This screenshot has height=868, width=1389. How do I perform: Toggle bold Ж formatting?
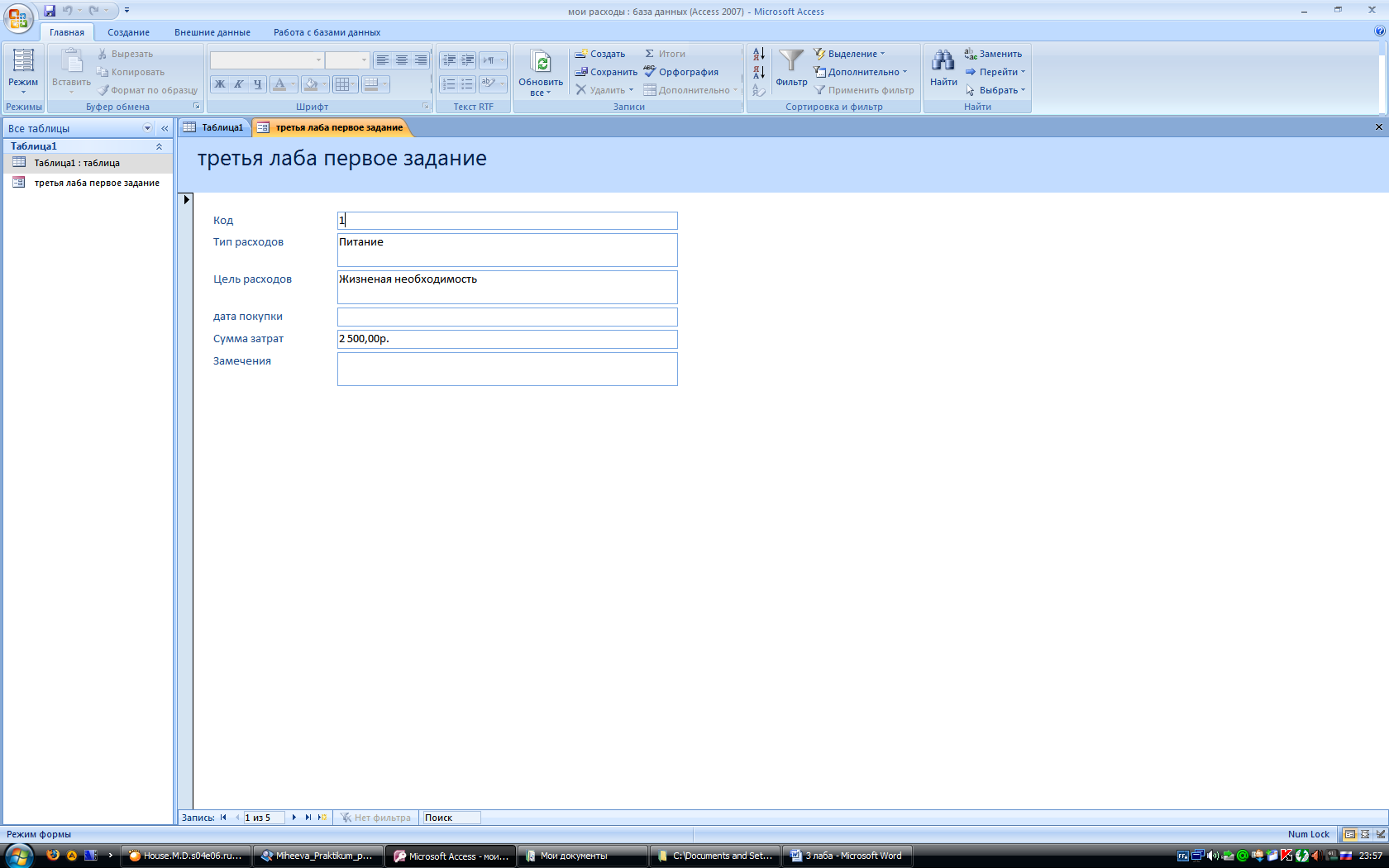[x=220, y=84]
